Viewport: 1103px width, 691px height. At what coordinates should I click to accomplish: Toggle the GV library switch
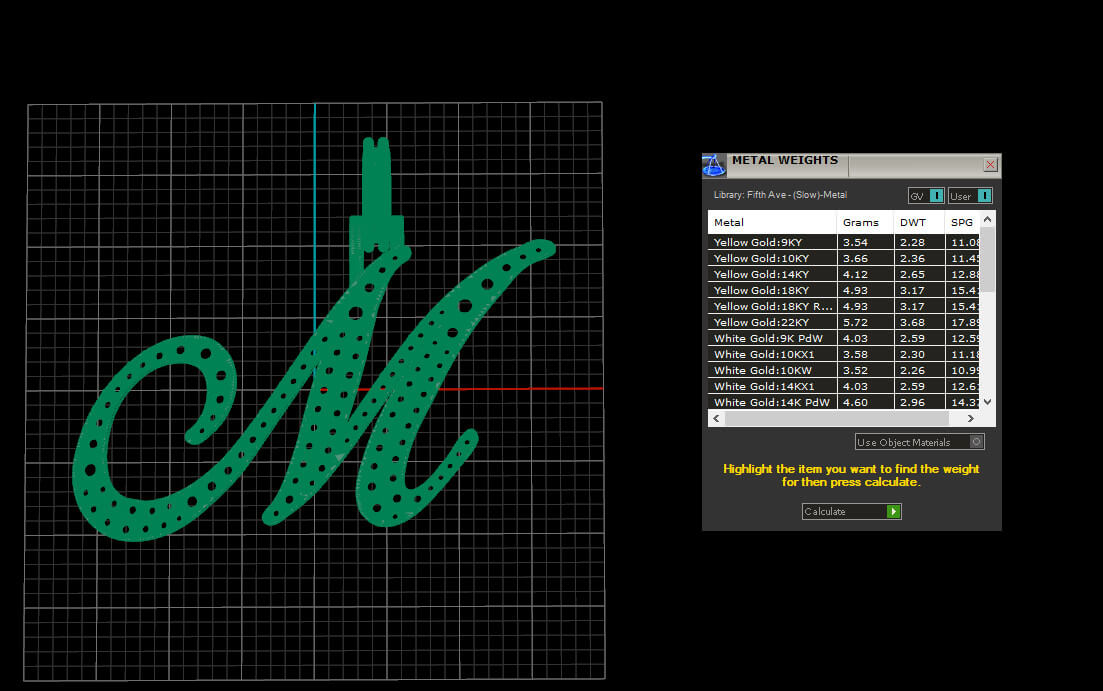click(936, 196)
